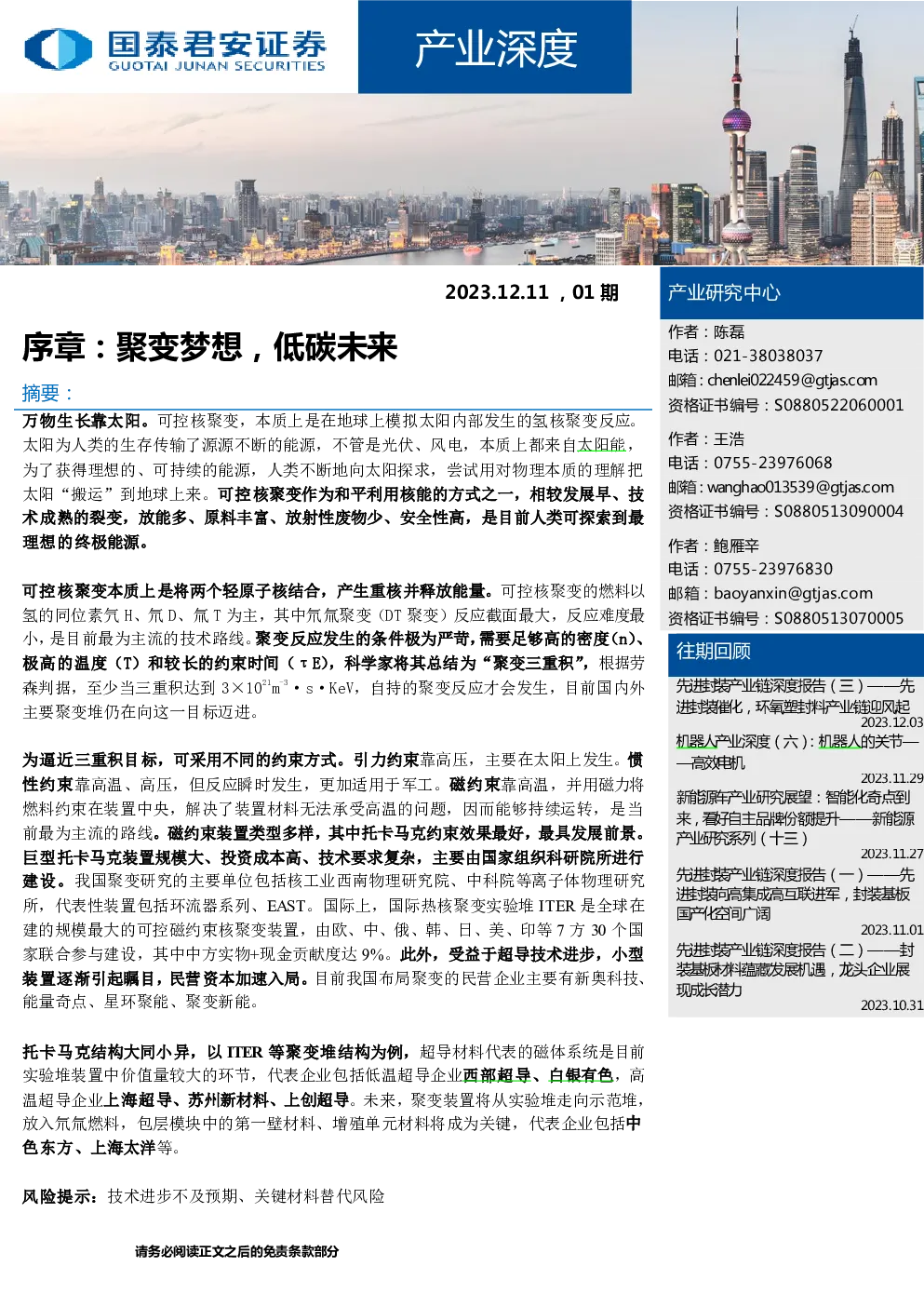The image size is (924, 1307).
Task: Click the 风险提示 risk warning line
Action: [204, 1196]
